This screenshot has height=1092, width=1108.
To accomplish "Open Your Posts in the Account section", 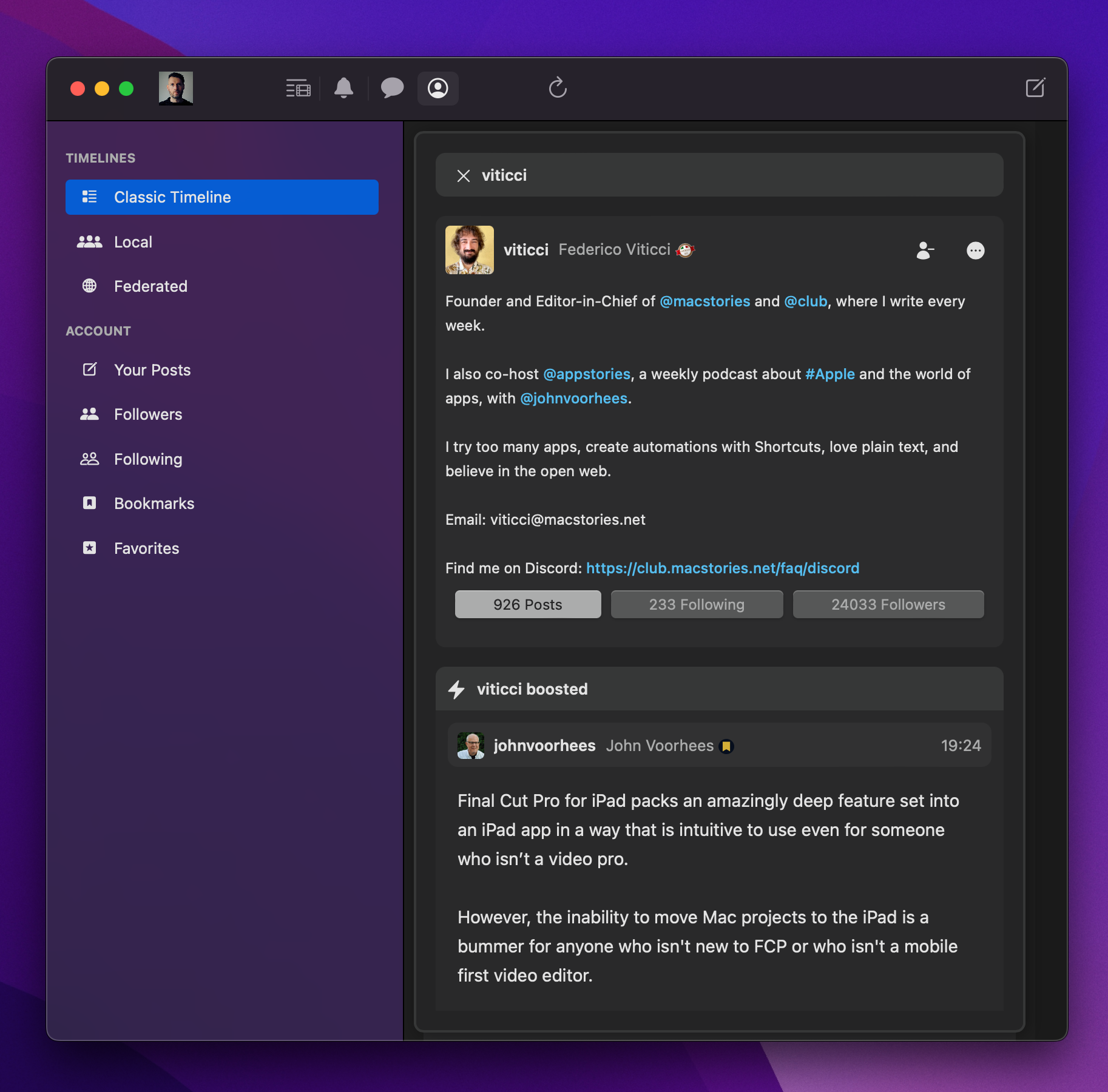I will click(222, 370).
